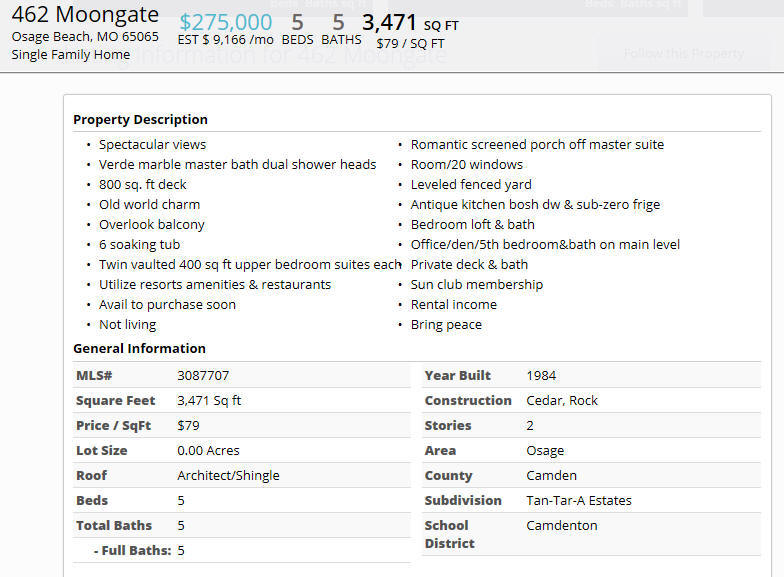The height and width of the screenshot is (577, 784).
Task: Click Square Feet value '3,471 Sq ft'
Action: tap(209, 400)
